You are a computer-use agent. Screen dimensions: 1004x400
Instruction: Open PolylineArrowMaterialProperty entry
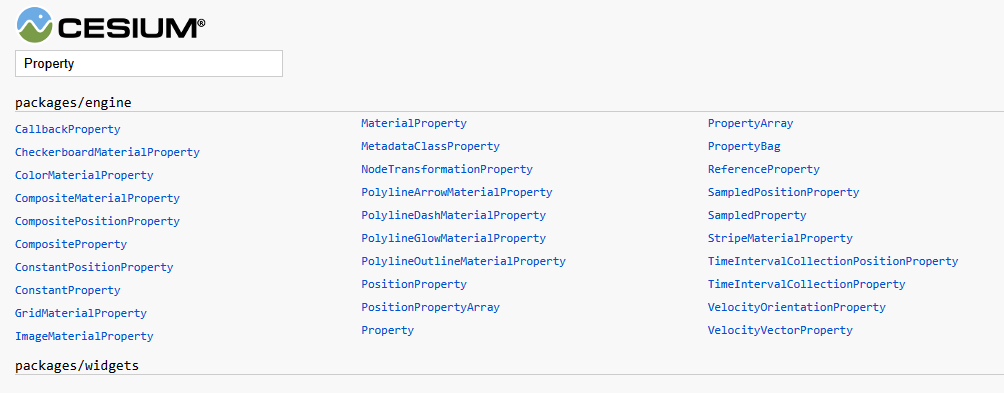(457, 192)
